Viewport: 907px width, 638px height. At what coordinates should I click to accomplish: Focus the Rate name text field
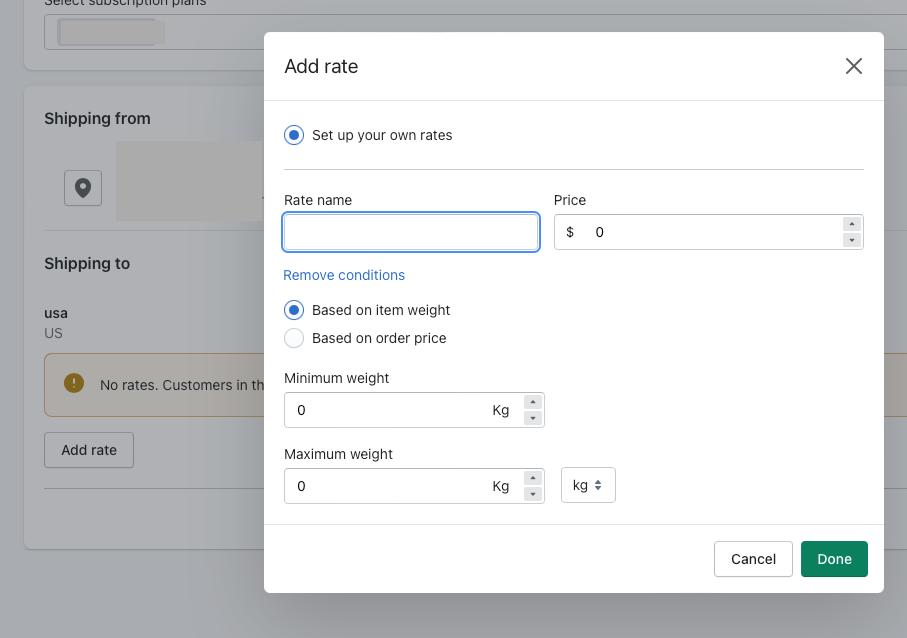[x=411, y=232]
